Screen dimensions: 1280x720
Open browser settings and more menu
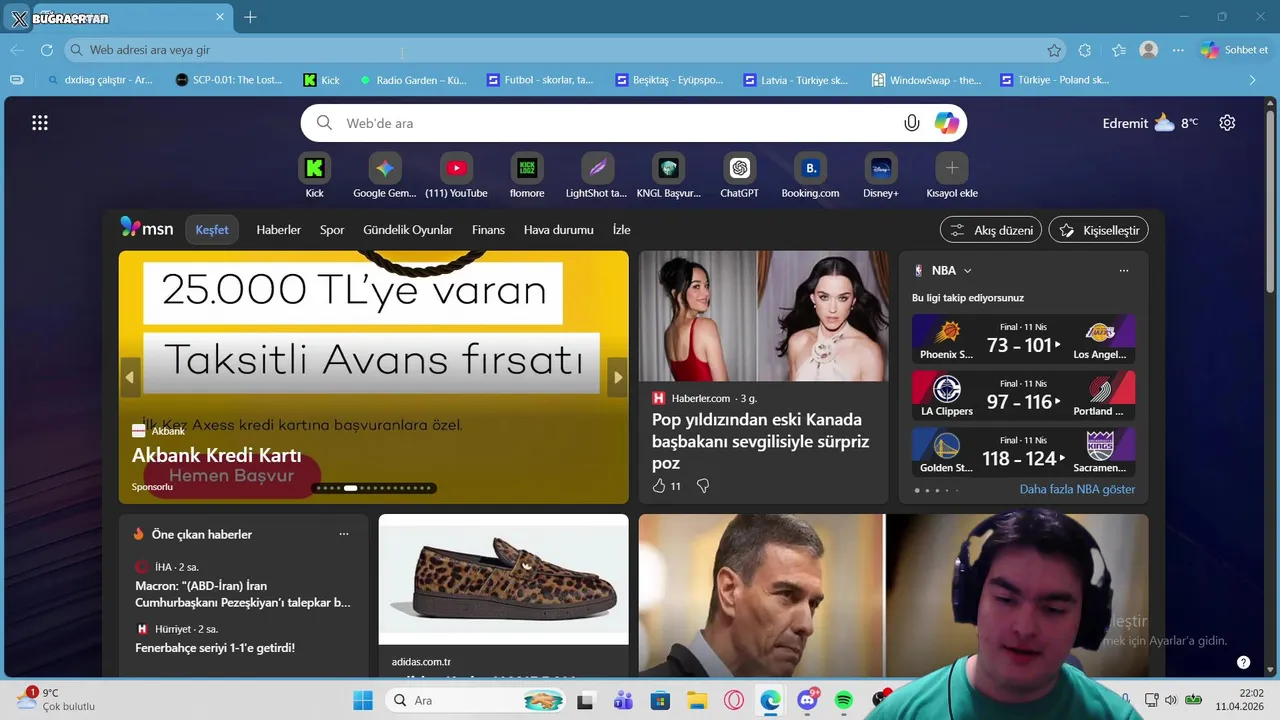coord(1178,50)
